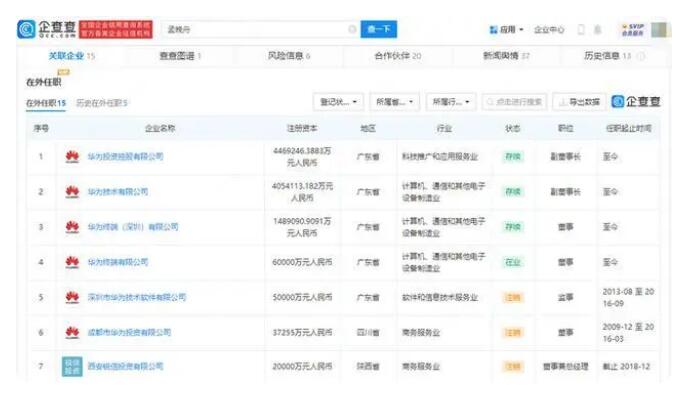
Task: Click the 注册资本 column header
Action: coord(302,129)
